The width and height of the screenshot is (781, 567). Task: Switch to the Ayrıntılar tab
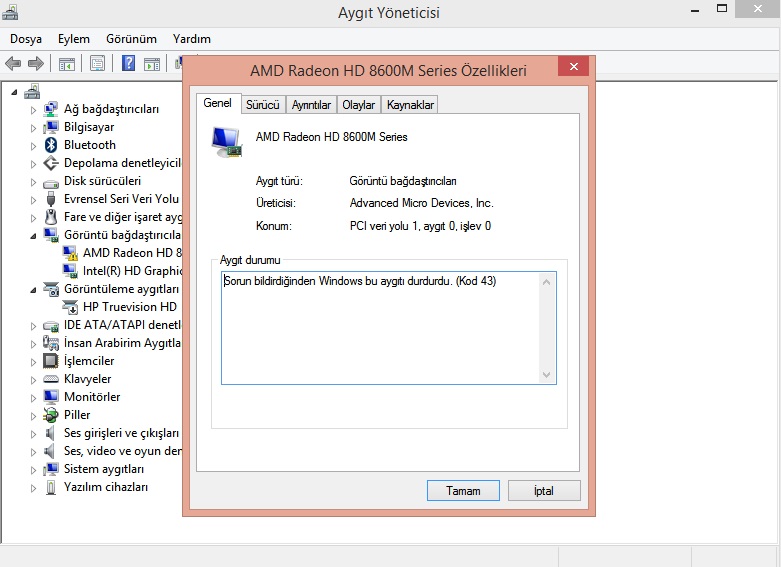(x=311, y=105)
